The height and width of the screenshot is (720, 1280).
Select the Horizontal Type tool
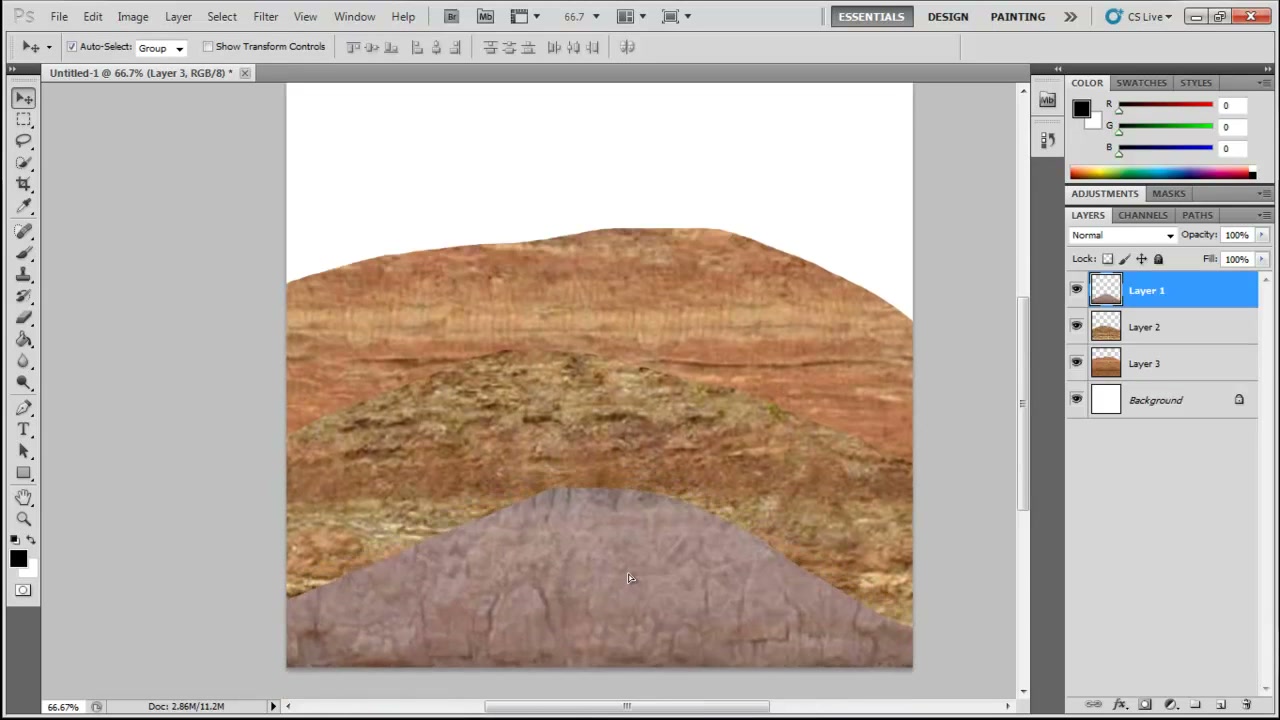(24, 429)
